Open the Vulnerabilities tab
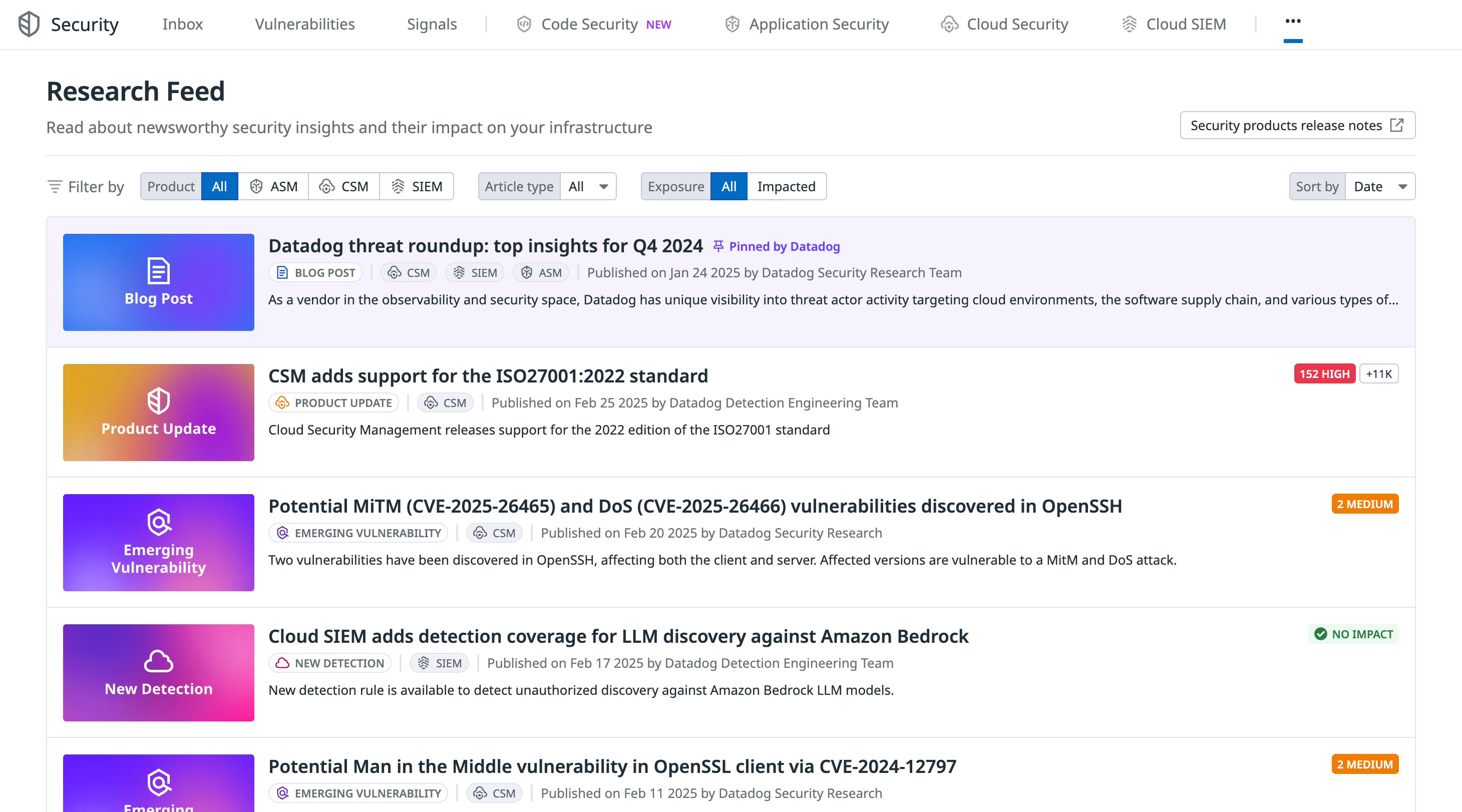This screenshot has width=1462, height=812. (305, 25)
